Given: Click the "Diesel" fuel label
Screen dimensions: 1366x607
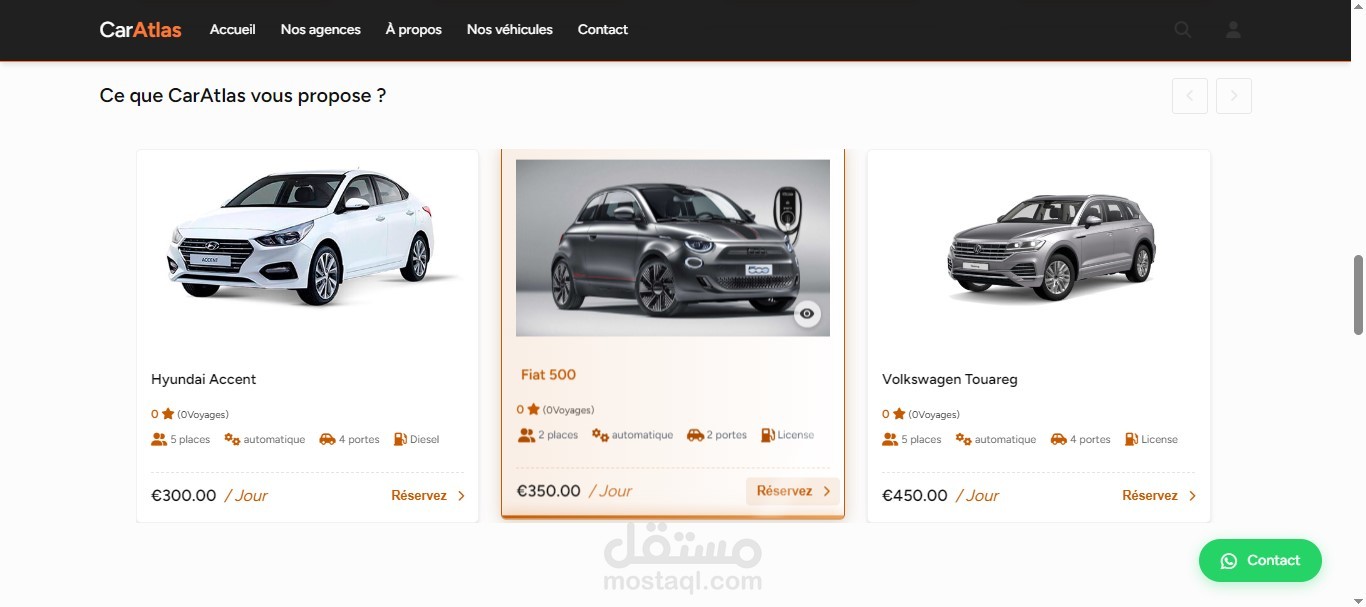Looking at the screenshot, I should tap(425, 440).
